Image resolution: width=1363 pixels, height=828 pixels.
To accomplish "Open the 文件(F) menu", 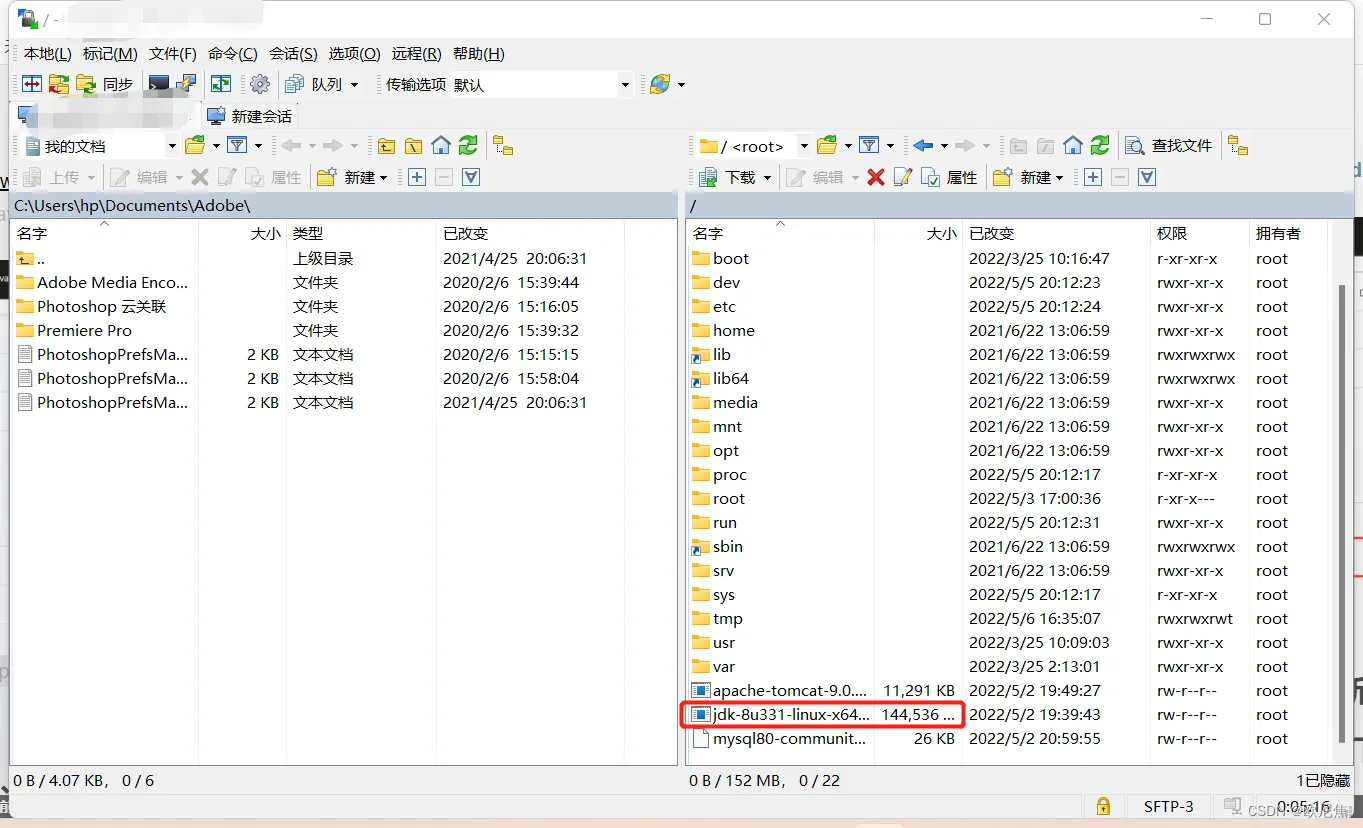I will tap(173, 54).
